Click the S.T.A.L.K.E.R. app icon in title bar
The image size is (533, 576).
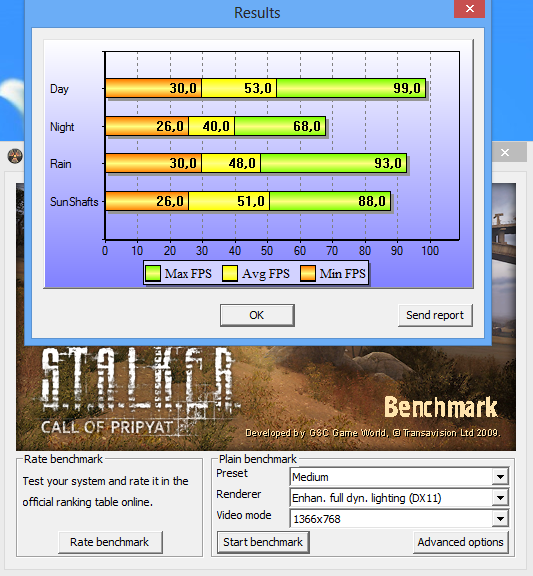15,156
